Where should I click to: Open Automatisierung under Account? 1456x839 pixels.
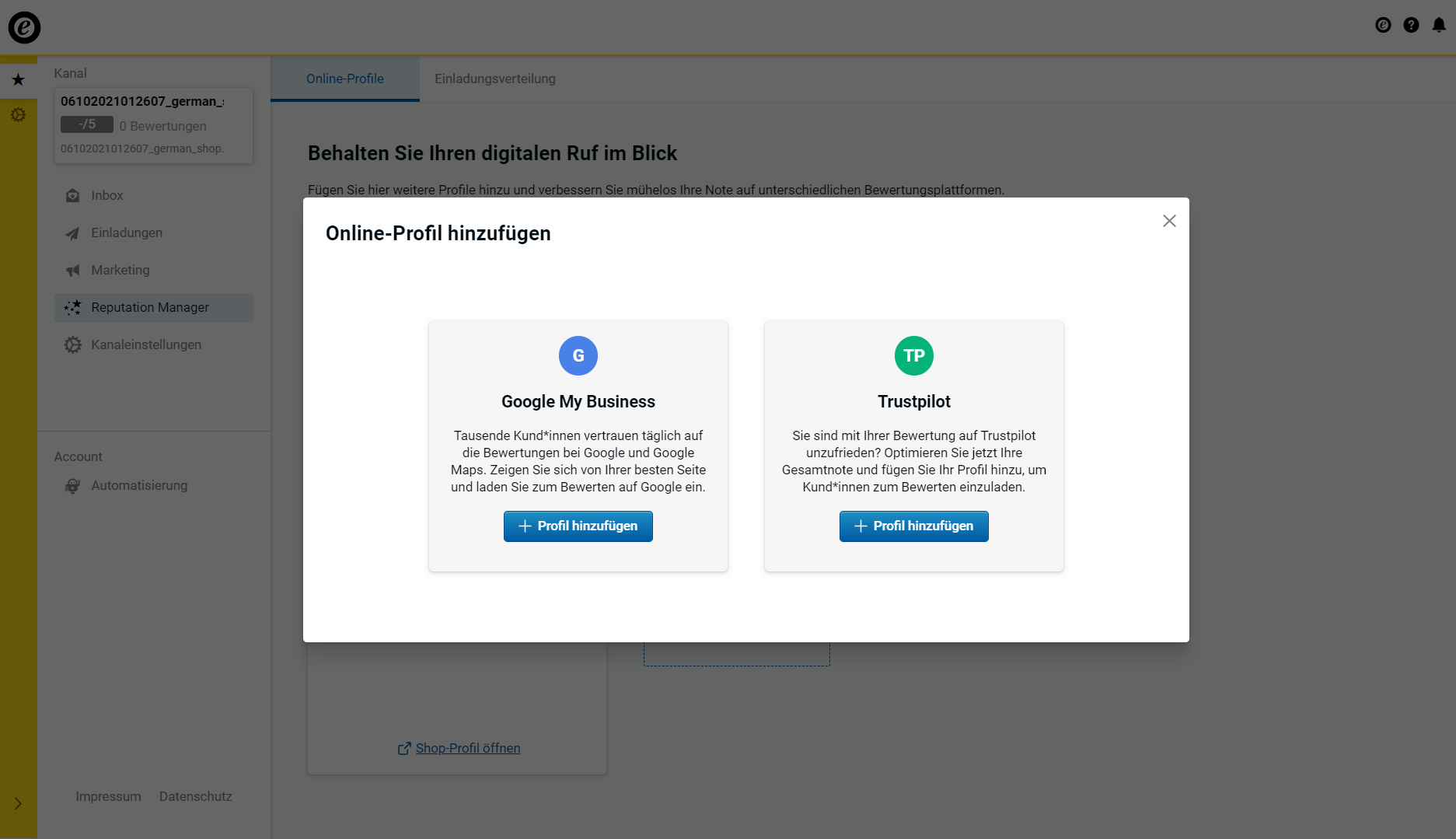tap(154, 485)
